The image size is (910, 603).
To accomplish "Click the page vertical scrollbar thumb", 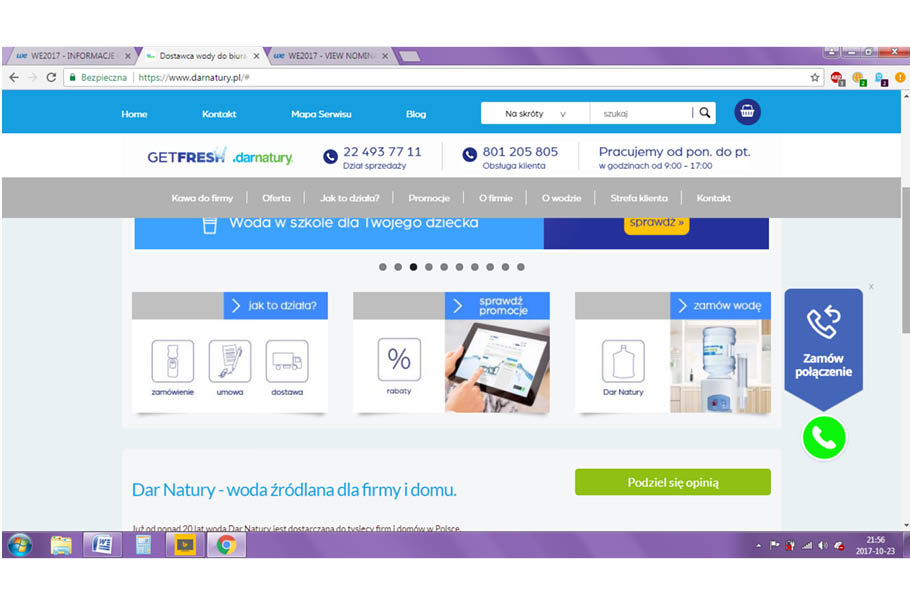I will tap(905, 260).
